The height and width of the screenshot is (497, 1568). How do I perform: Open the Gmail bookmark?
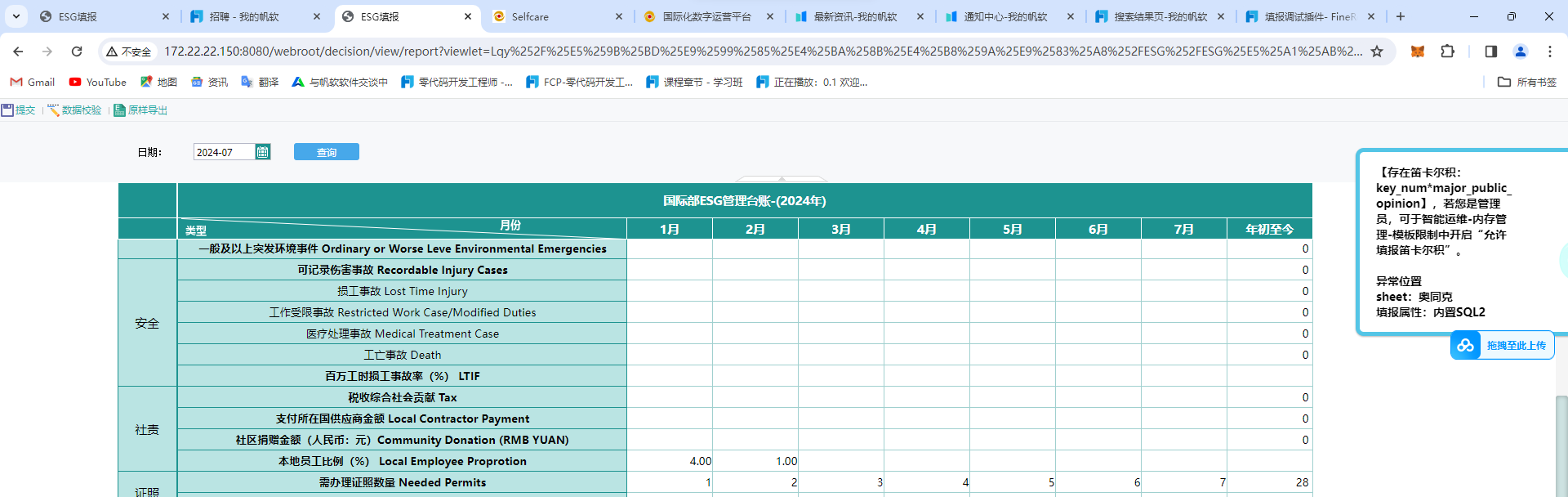point(33,82)
